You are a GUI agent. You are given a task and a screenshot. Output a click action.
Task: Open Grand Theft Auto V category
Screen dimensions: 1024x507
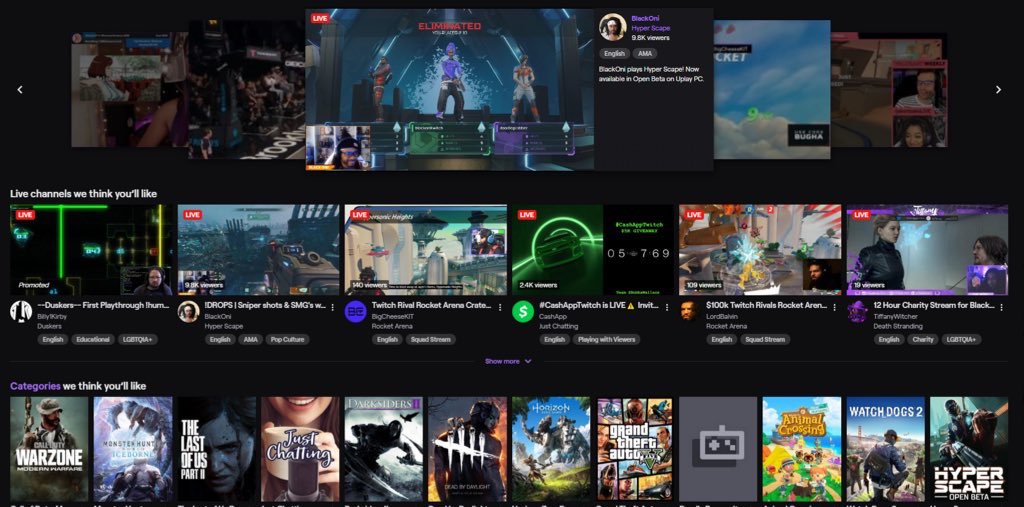634,449
